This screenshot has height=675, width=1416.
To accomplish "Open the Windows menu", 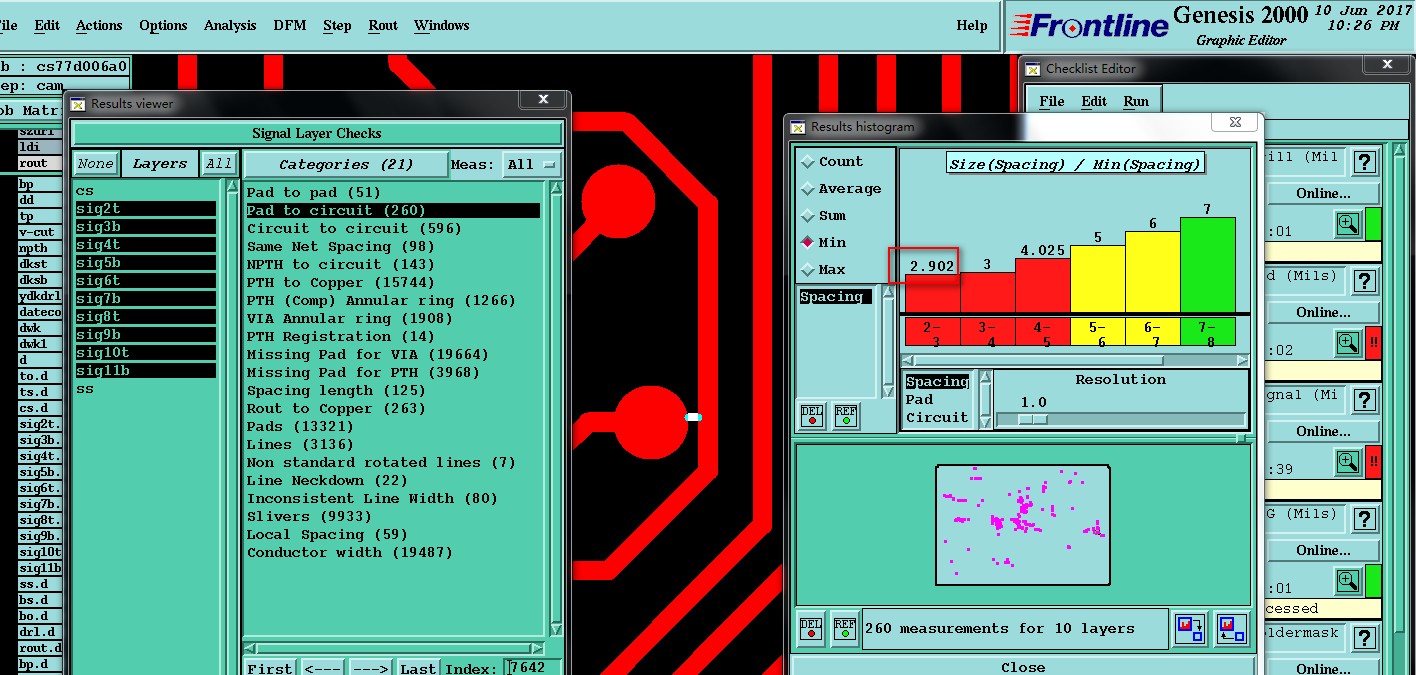I will 442,25.
